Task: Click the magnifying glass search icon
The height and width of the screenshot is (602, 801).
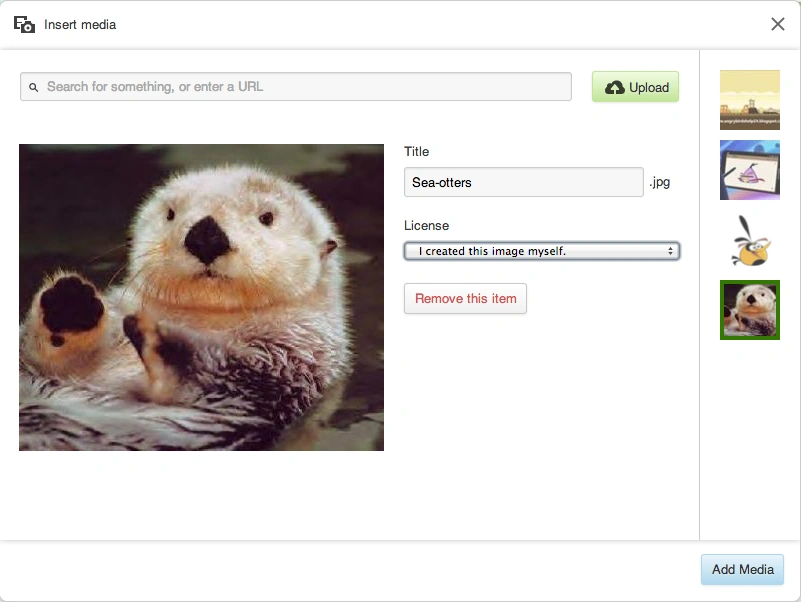Action: pyautogui.click(x=33, y=87)
